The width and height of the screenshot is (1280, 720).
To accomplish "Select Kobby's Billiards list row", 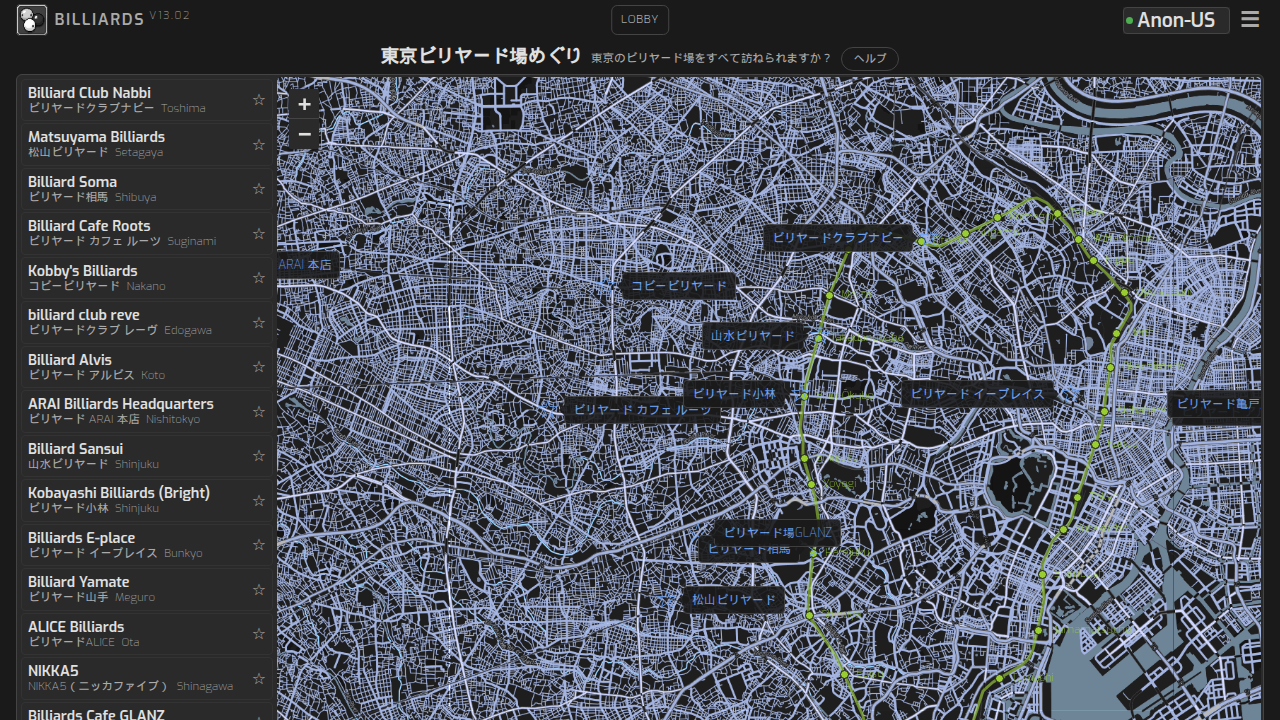I will click(147, 278).
